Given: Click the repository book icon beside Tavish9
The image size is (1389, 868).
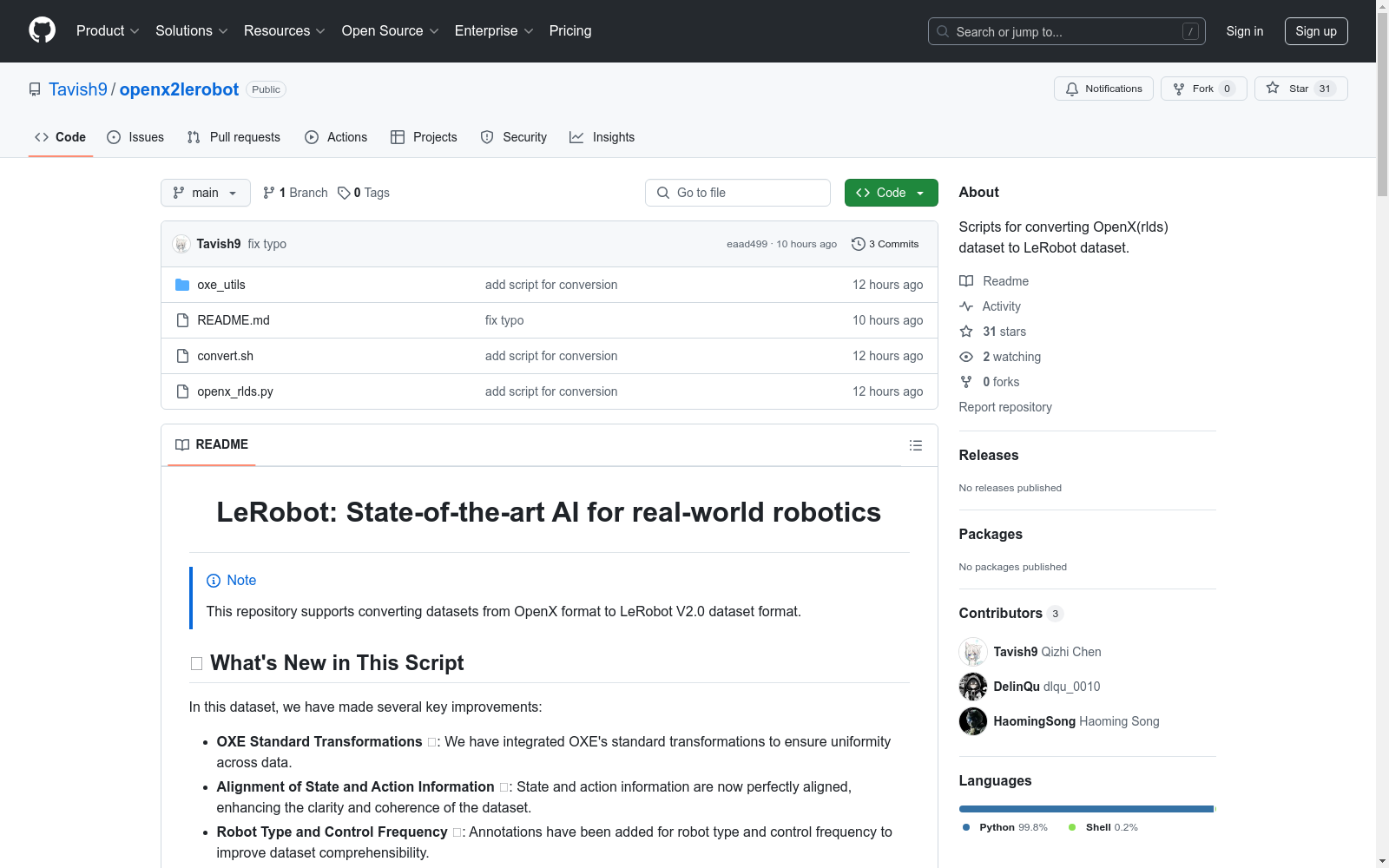Looking at the screenshot, I should [x=35, y=89].
